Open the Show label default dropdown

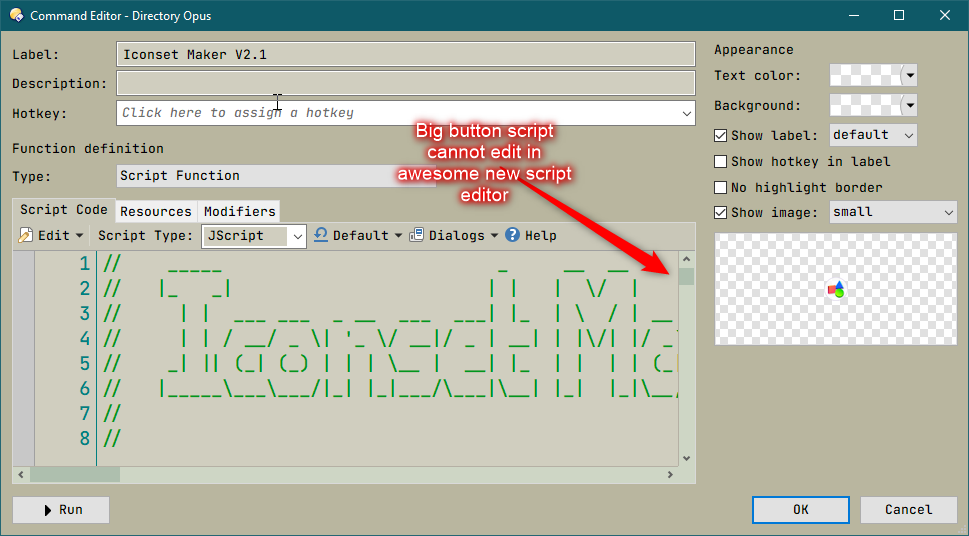point(873,135)
